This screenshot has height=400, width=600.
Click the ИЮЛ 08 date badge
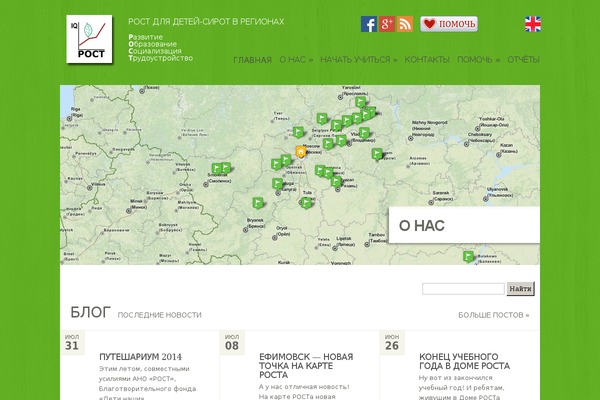(232, 343)
